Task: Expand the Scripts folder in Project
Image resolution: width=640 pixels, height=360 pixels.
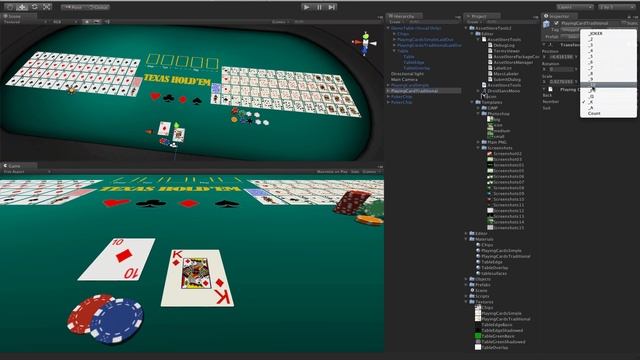Action: point(467,296)
